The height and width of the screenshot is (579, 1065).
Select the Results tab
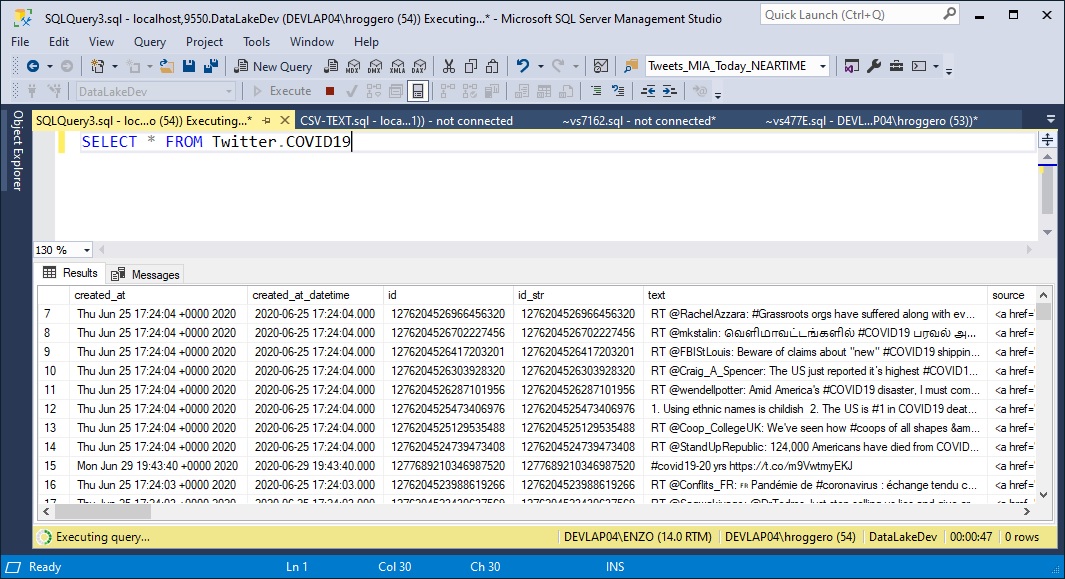tap(71, 273)
